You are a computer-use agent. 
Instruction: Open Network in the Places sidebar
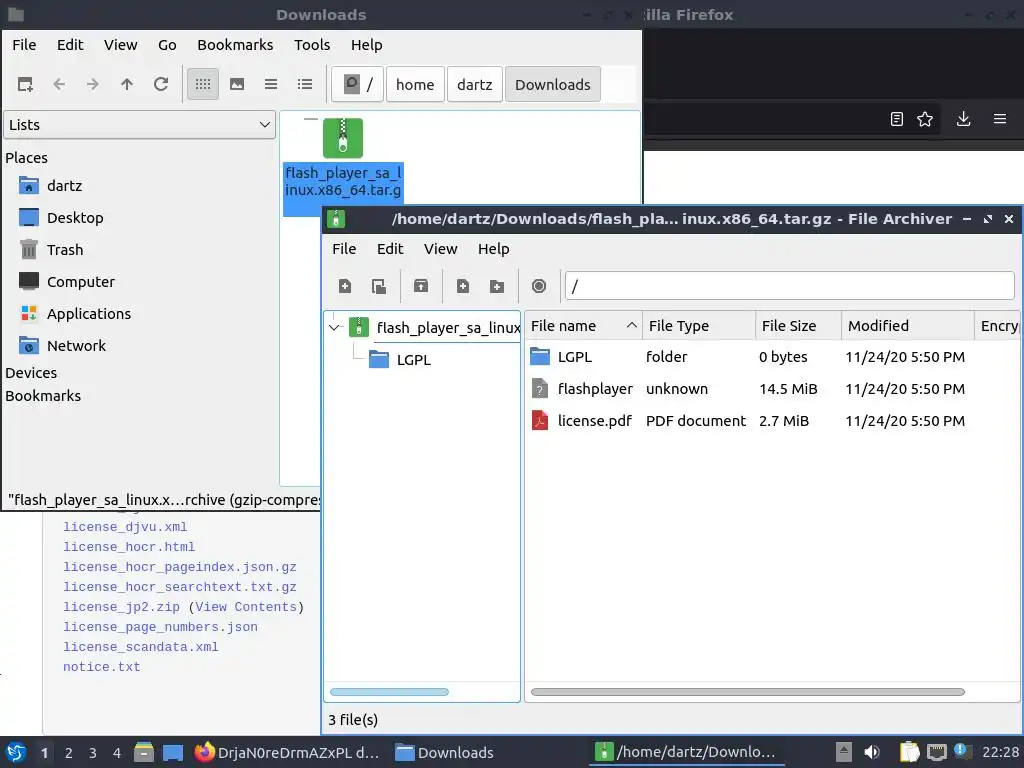click(76, 346)
